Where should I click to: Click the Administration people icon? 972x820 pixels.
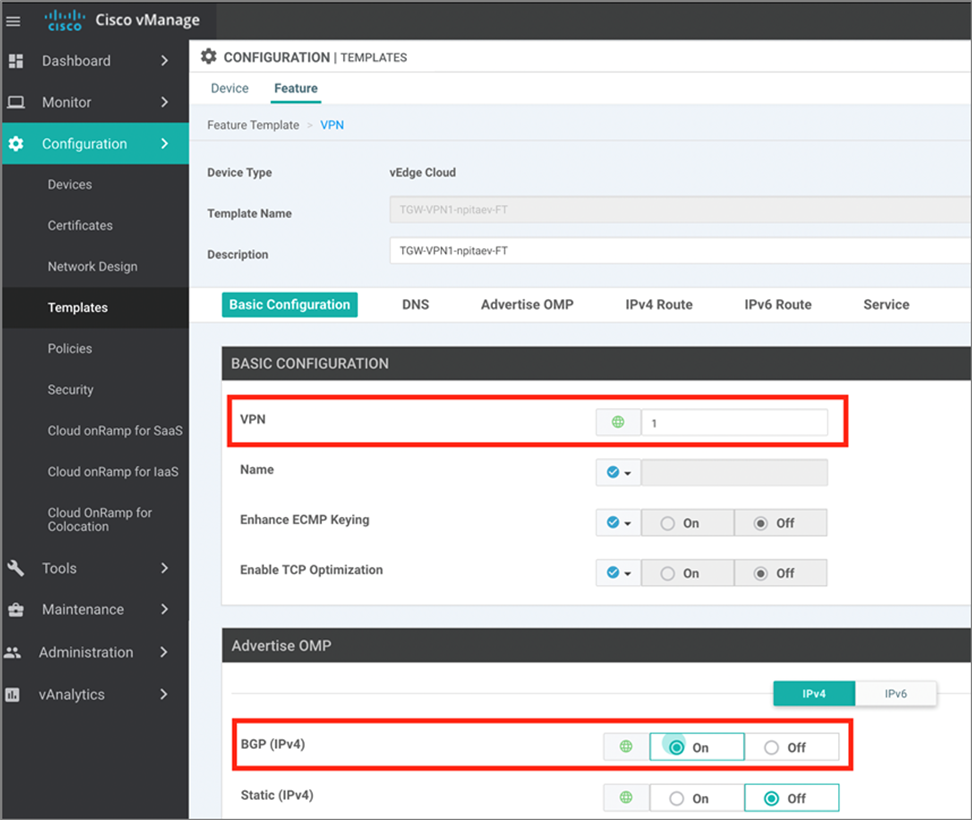(12, 652)
